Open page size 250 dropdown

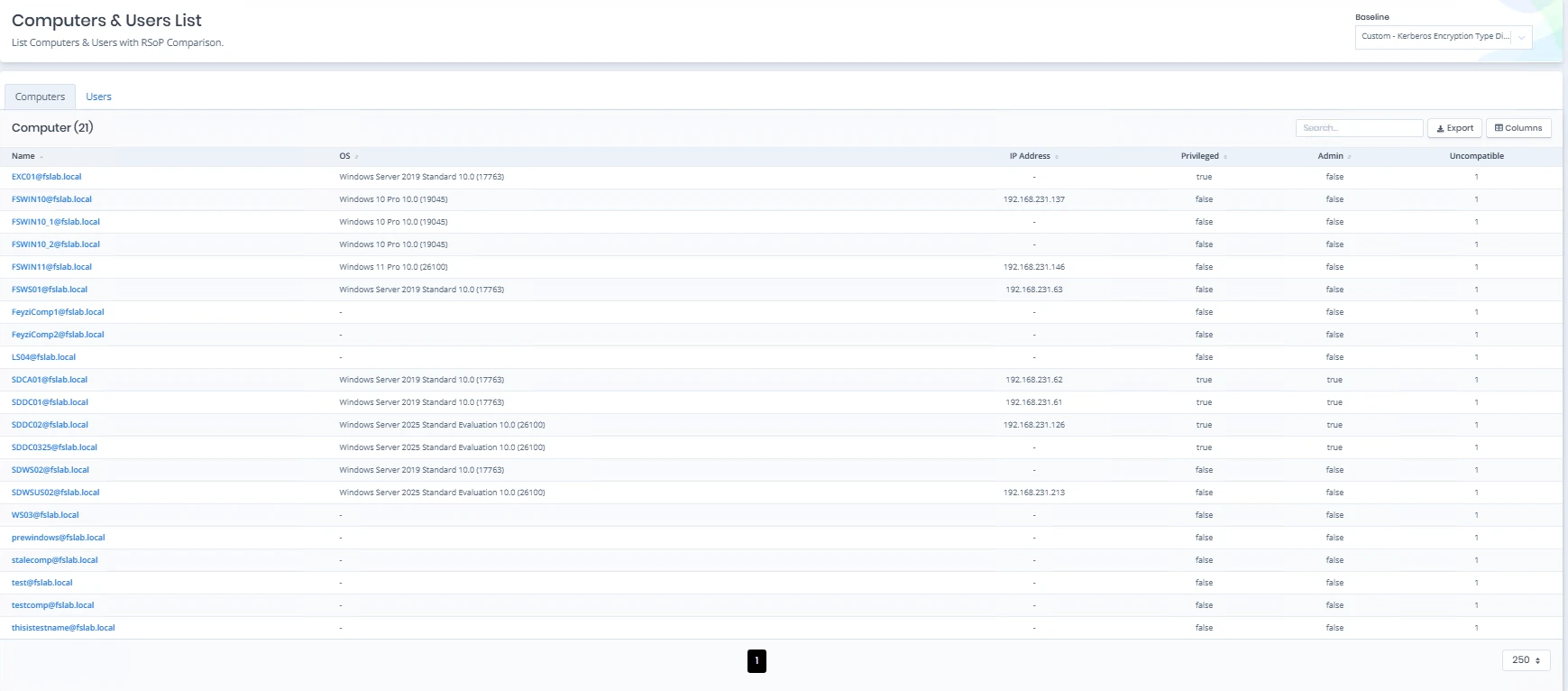[x=1526, y=660]
